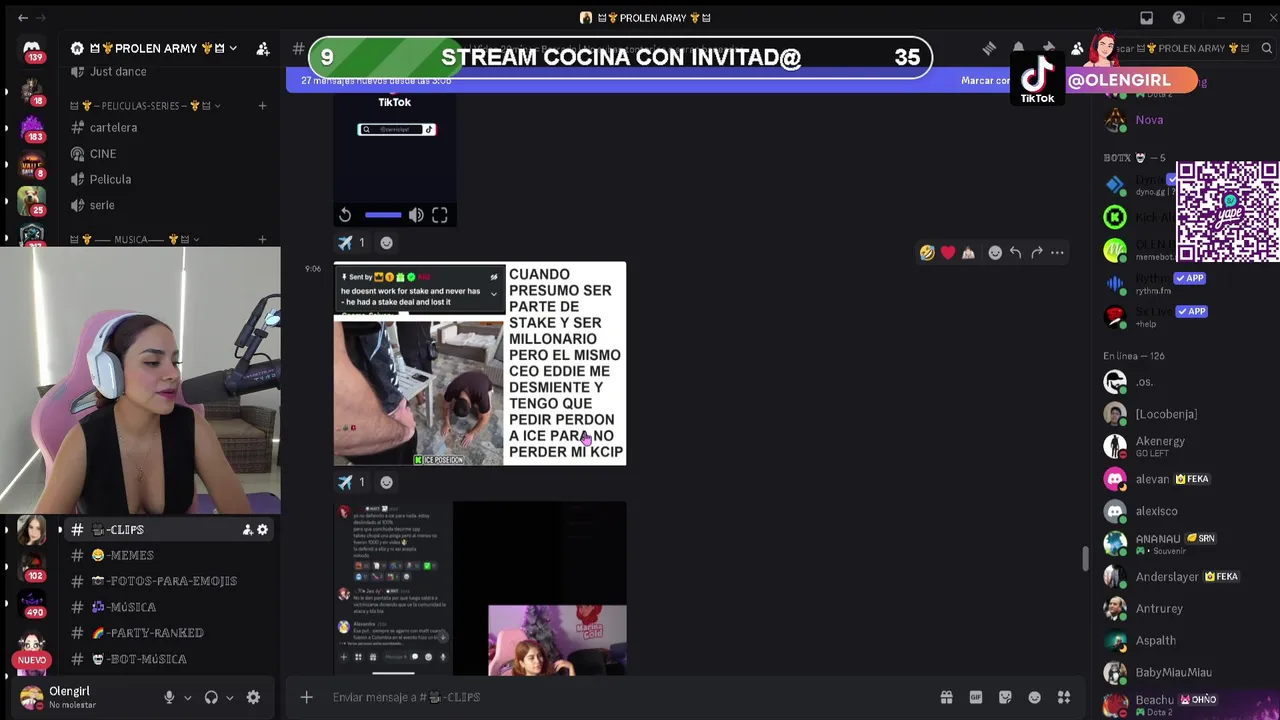
Task: Mute the embedded TikTok video
Action: (416, 215)
